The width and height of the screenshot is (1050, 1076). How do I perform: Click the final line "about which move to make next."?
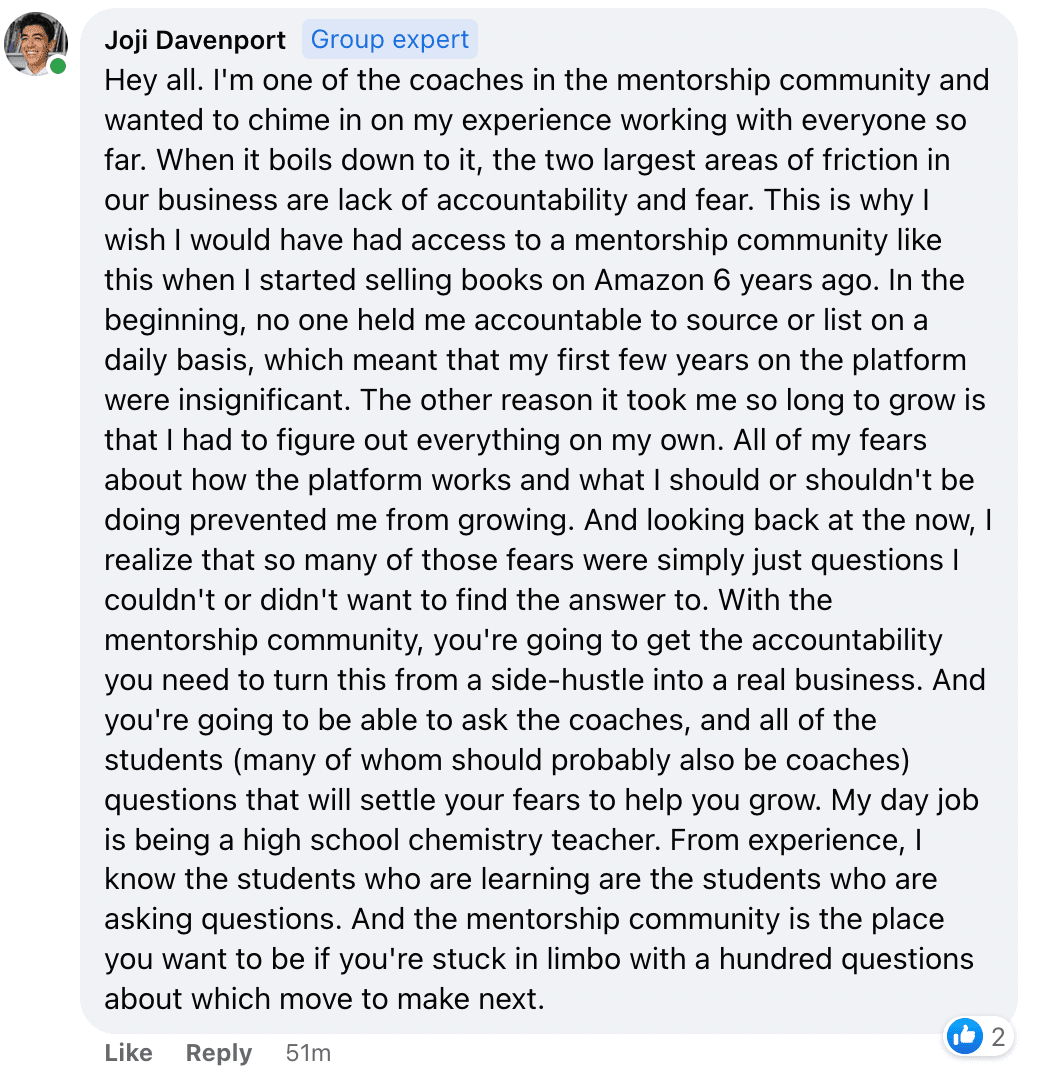point(324,1000)
